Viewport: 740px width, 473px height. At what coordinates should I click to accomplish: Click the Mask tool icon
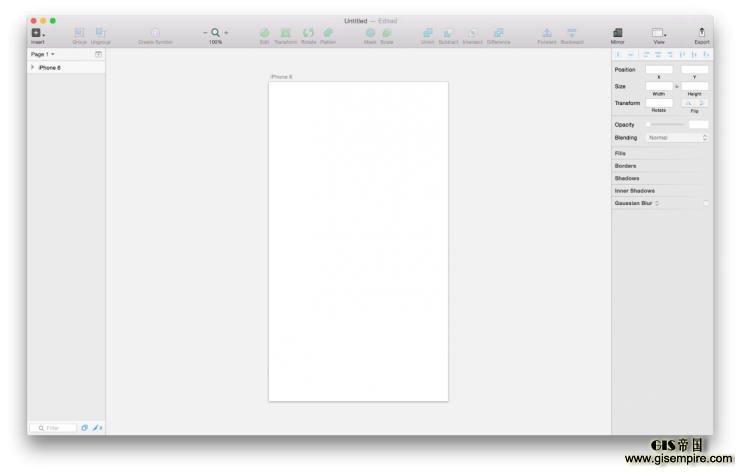[x=370, y=33]
